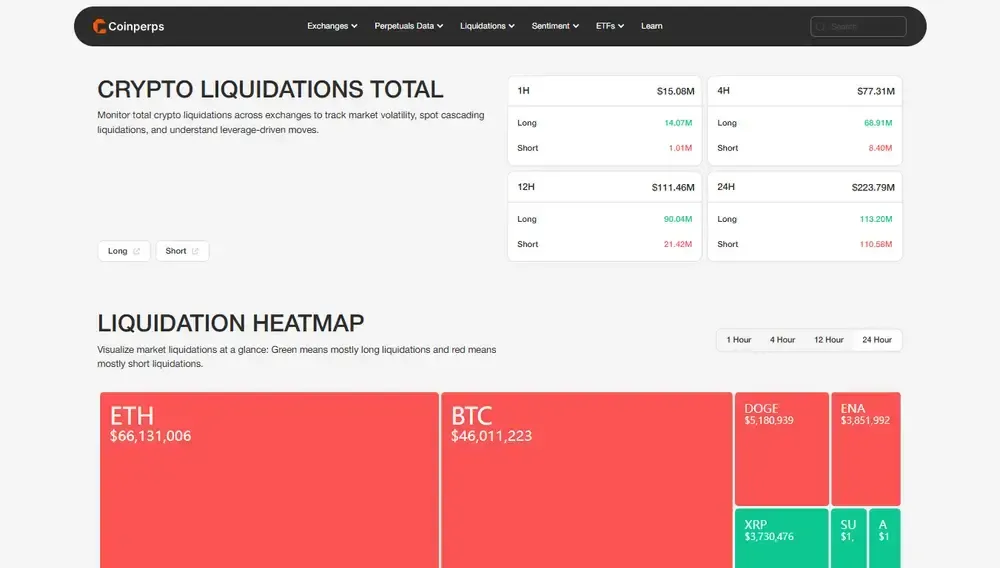
Task: Click the search magnifier icon
Action: click(x=821, y=27)
